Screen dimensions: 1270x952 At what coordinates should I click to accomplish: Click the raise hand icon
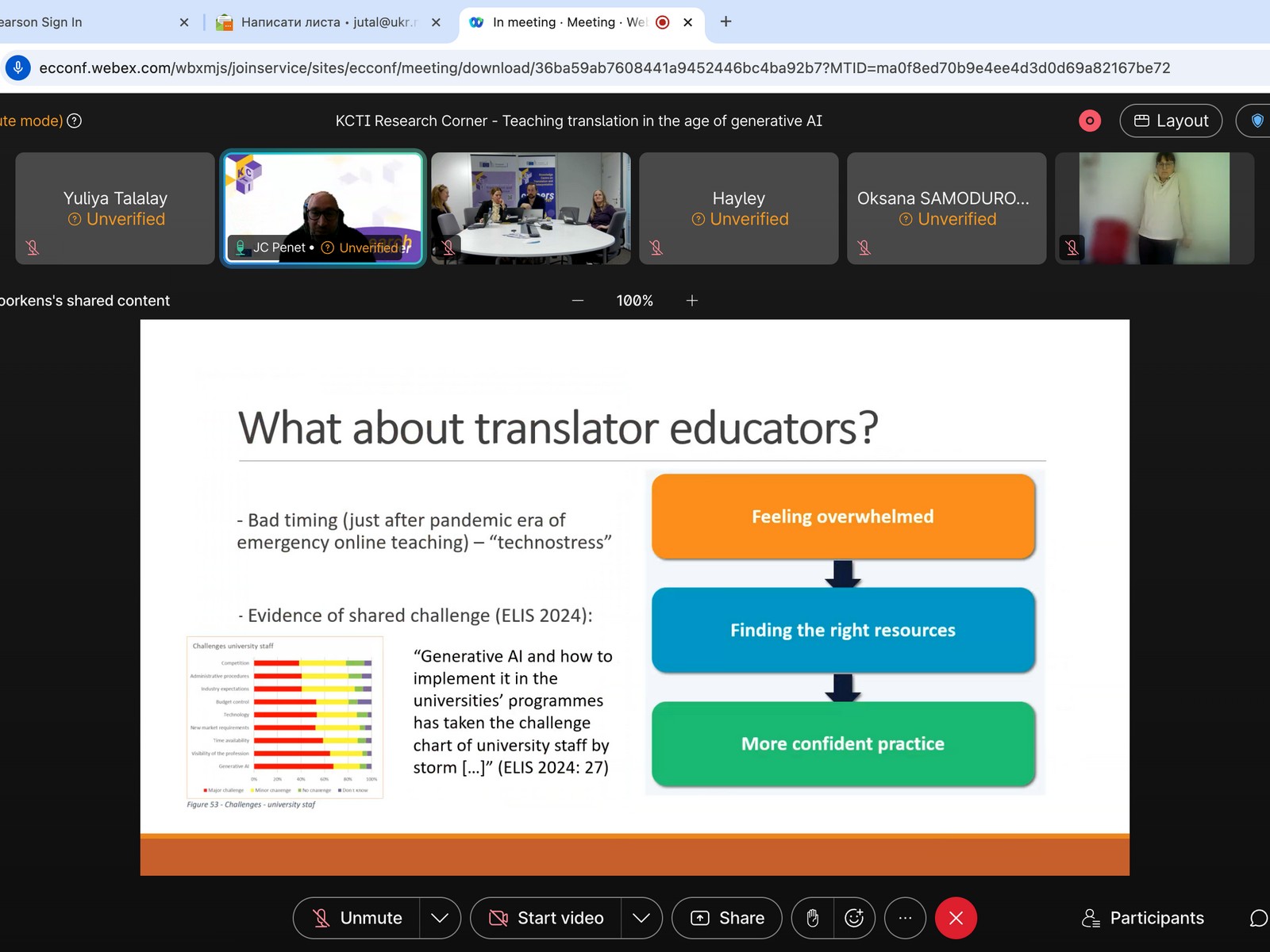click(x=812, y=918)
